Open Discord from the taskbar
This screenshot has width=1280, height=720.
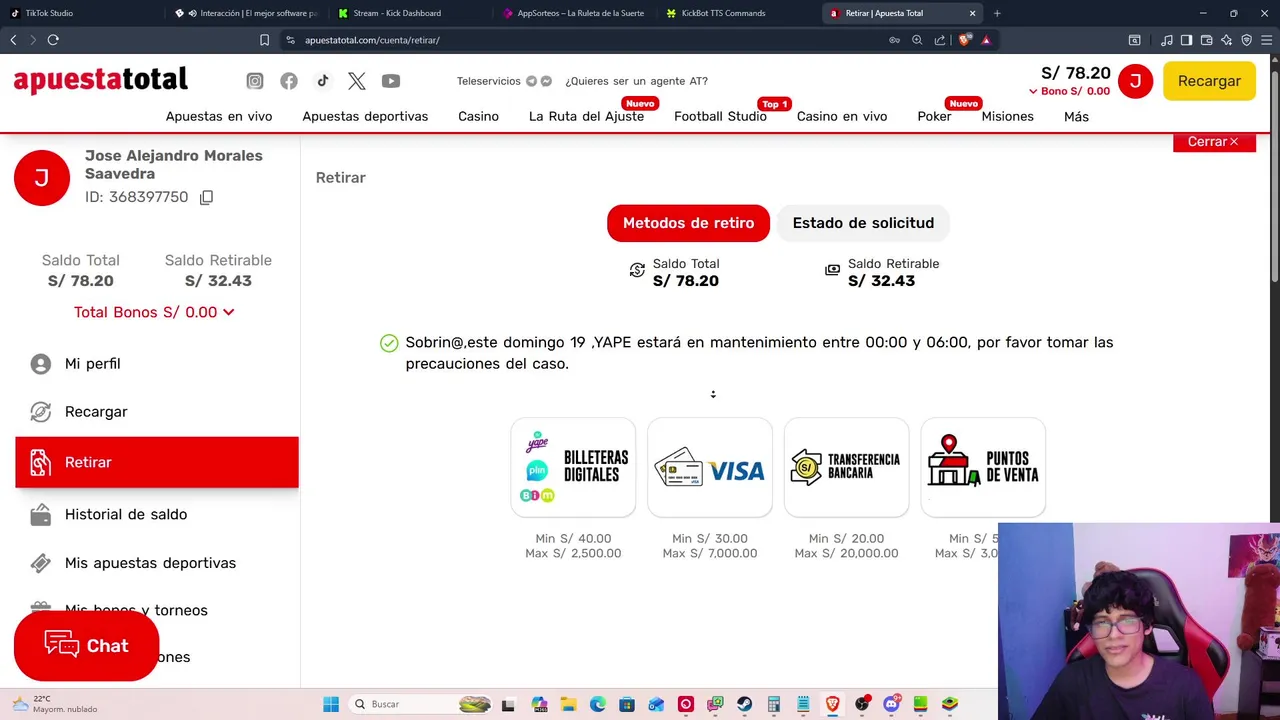click(891, 704)
